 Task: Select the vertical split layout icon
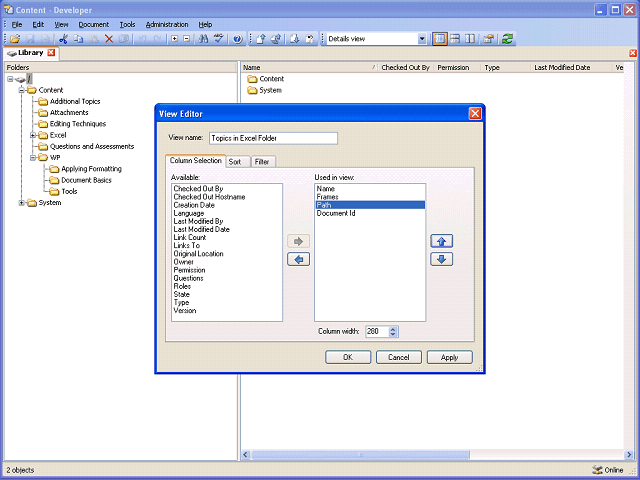(x=470, y=39)
